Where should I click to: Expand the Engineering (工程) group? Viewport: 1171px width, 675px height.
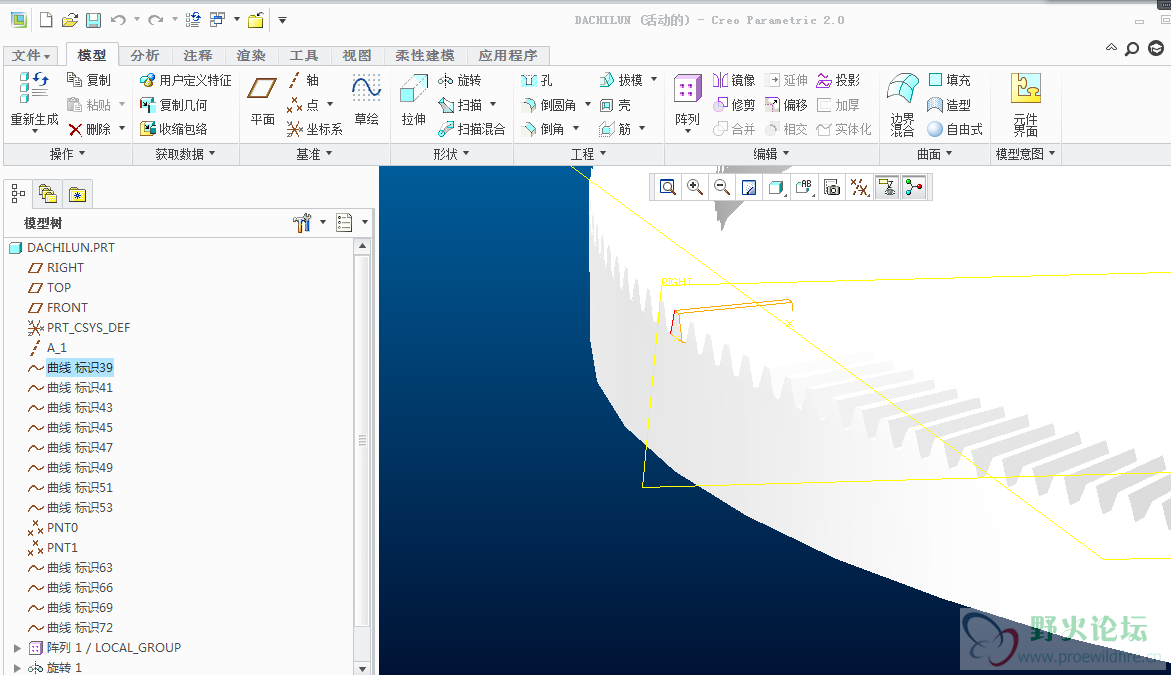(588, 154)
